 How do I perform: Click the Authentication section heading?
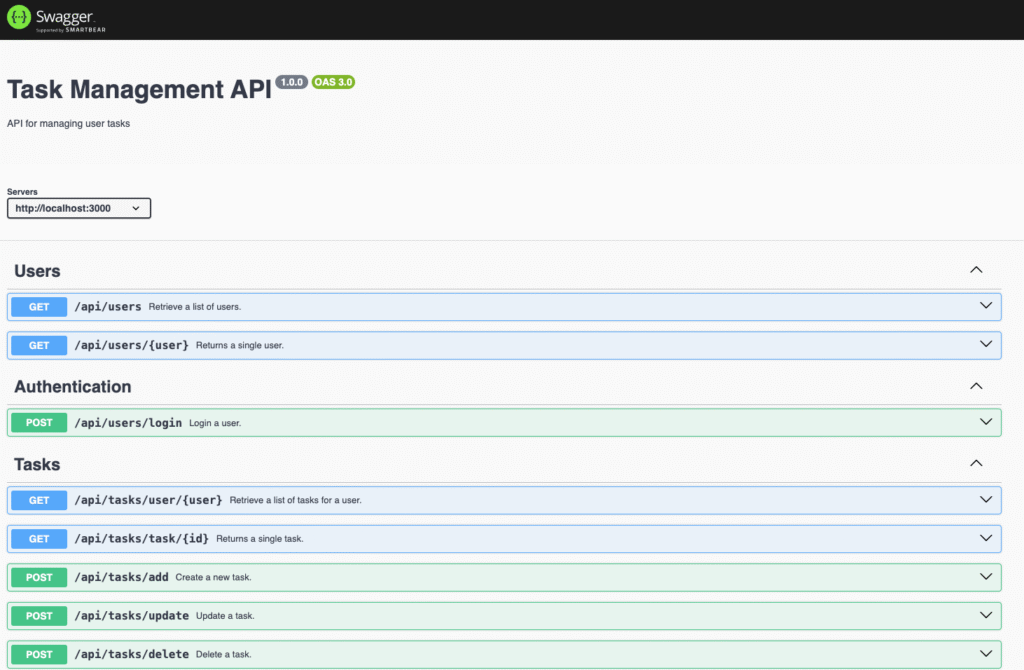pos(72,387)
